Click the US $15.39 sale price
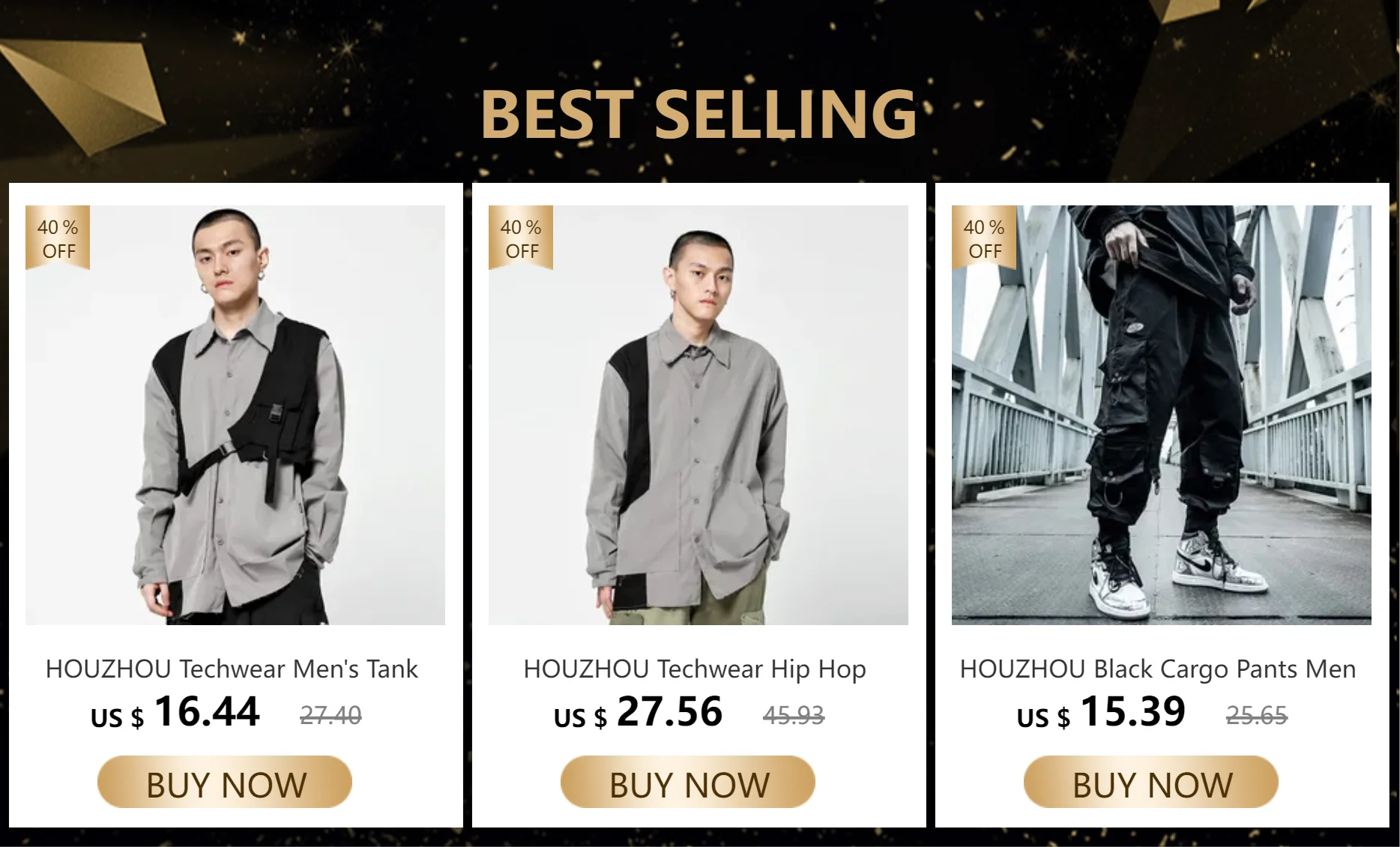This screenshot has width=1400, height=847. (x=1102, y=712)
